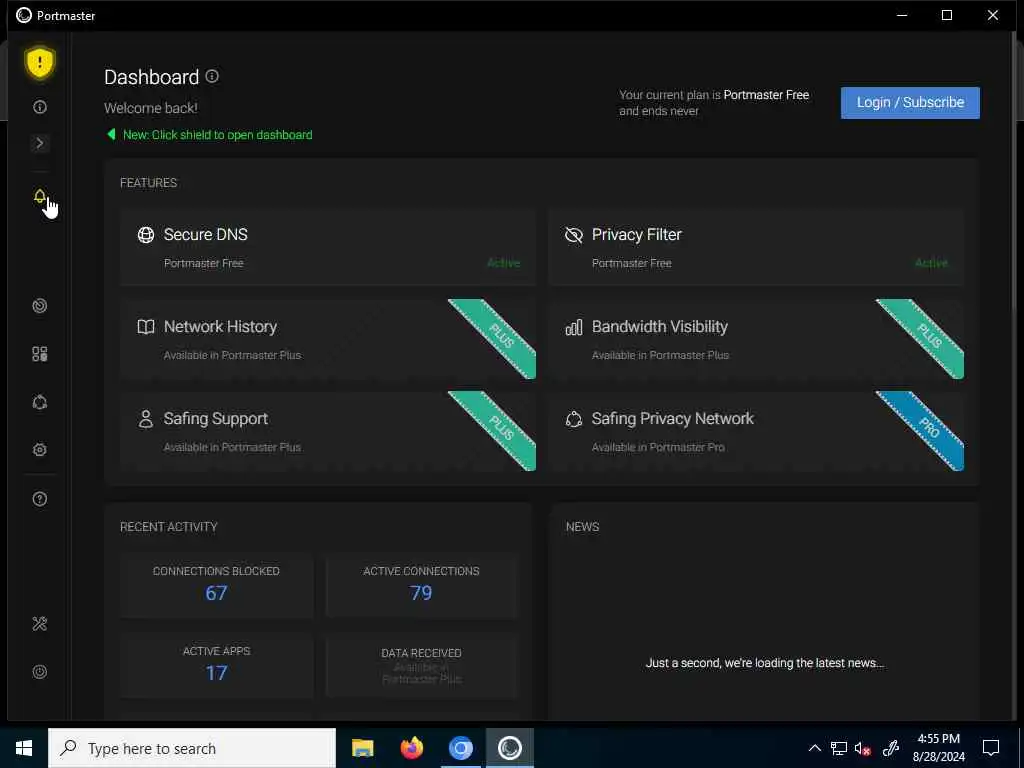Launch Firefox from the taskbar
The height and width of the screenshot is (768, 1024).
411,748
